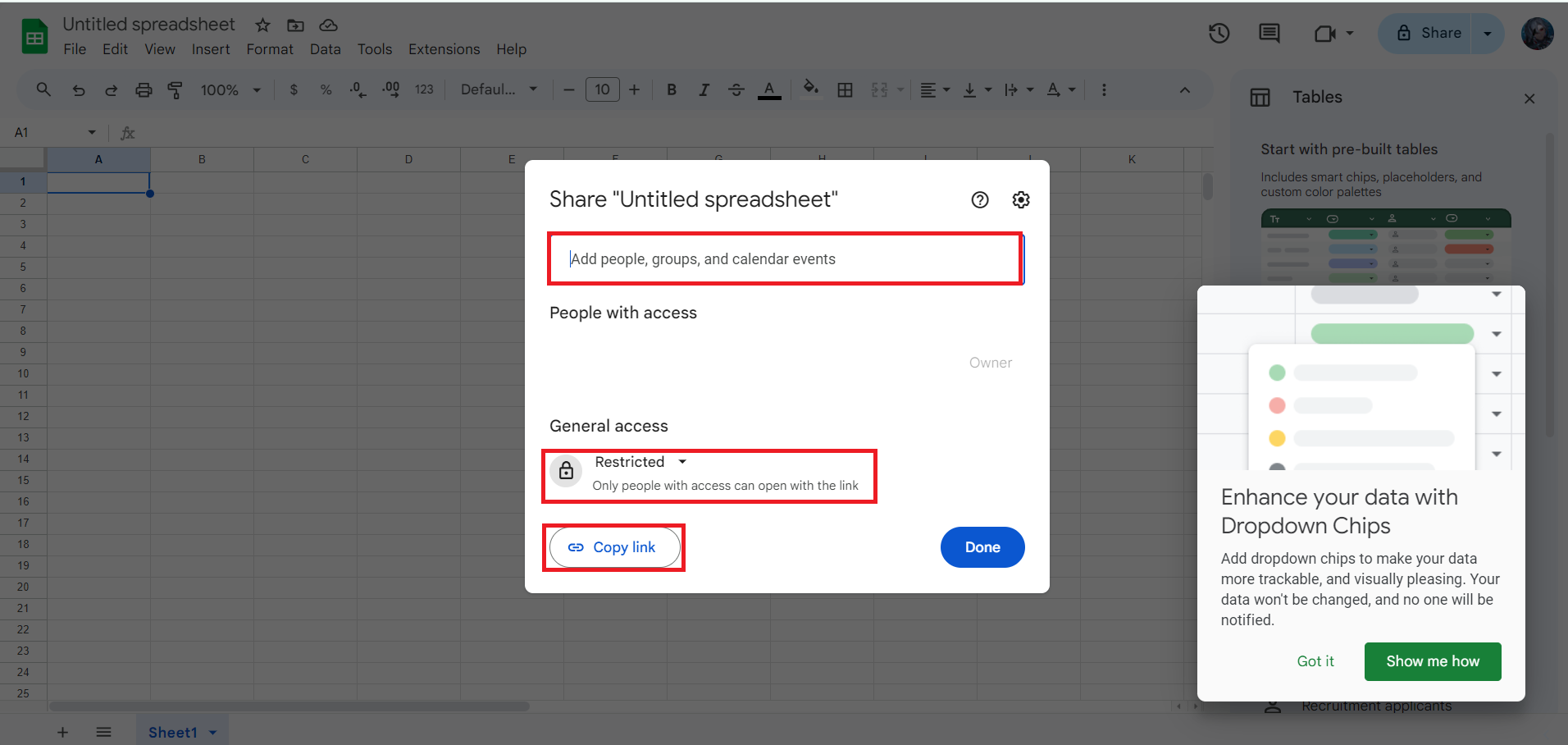Image resolution: width=1568 pixels, height=745 pixels.
Task: Open the text color picker
Action: [x=768, y=90]
